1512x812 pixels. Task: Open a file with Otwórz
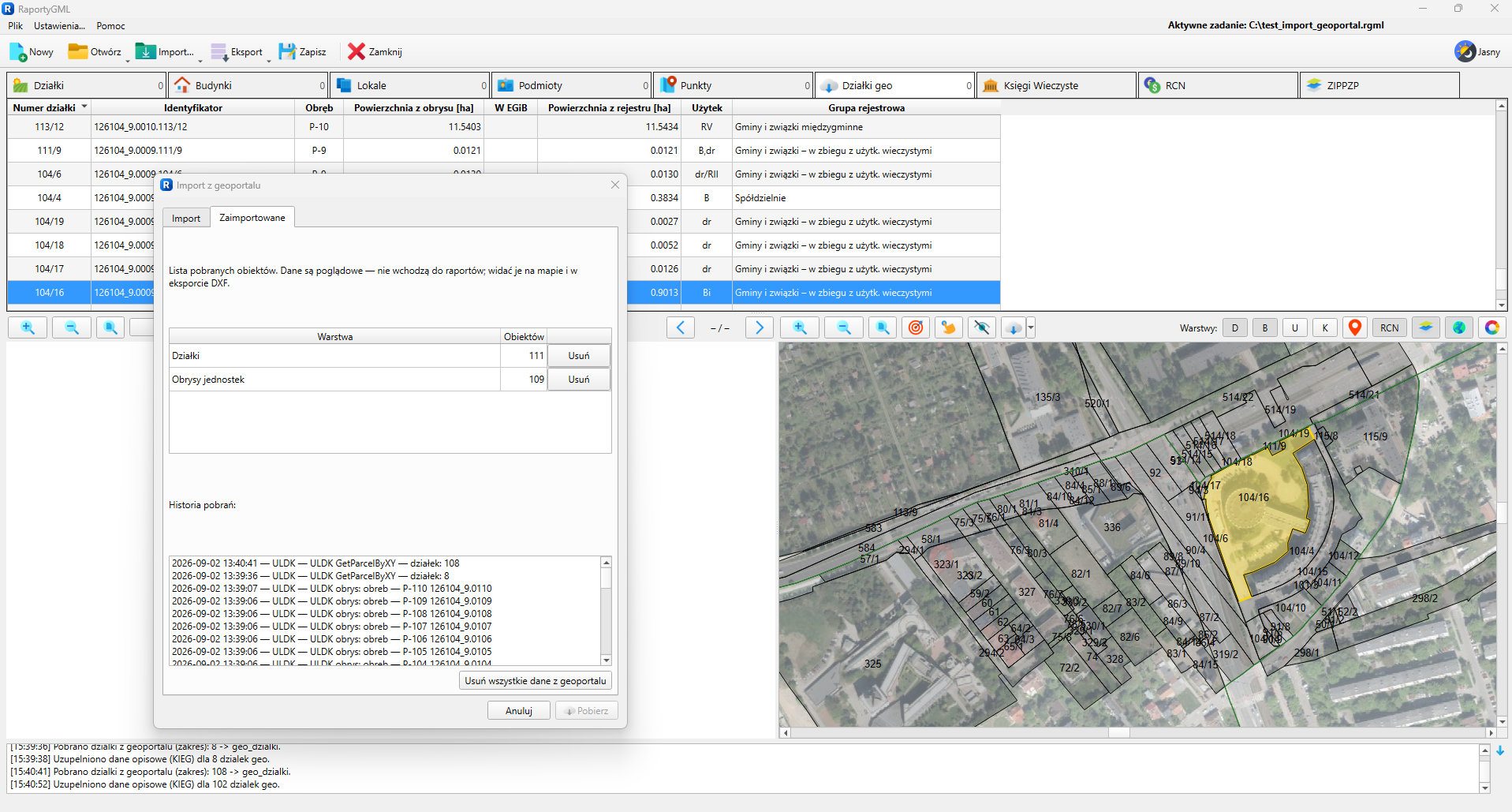coord(95,52)
